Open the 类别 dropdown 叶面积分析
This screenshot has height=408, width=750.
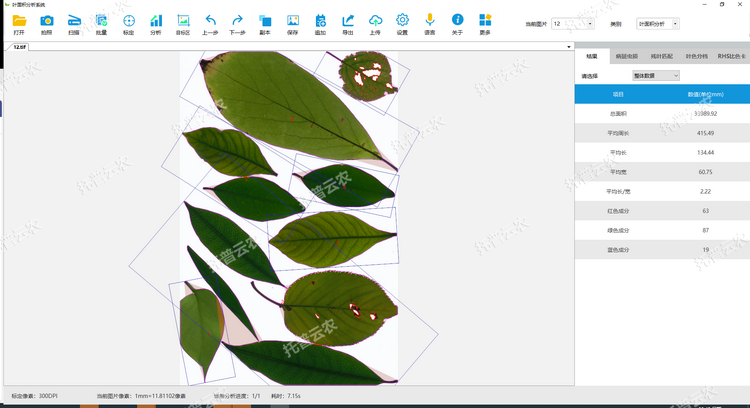point(675,23)
